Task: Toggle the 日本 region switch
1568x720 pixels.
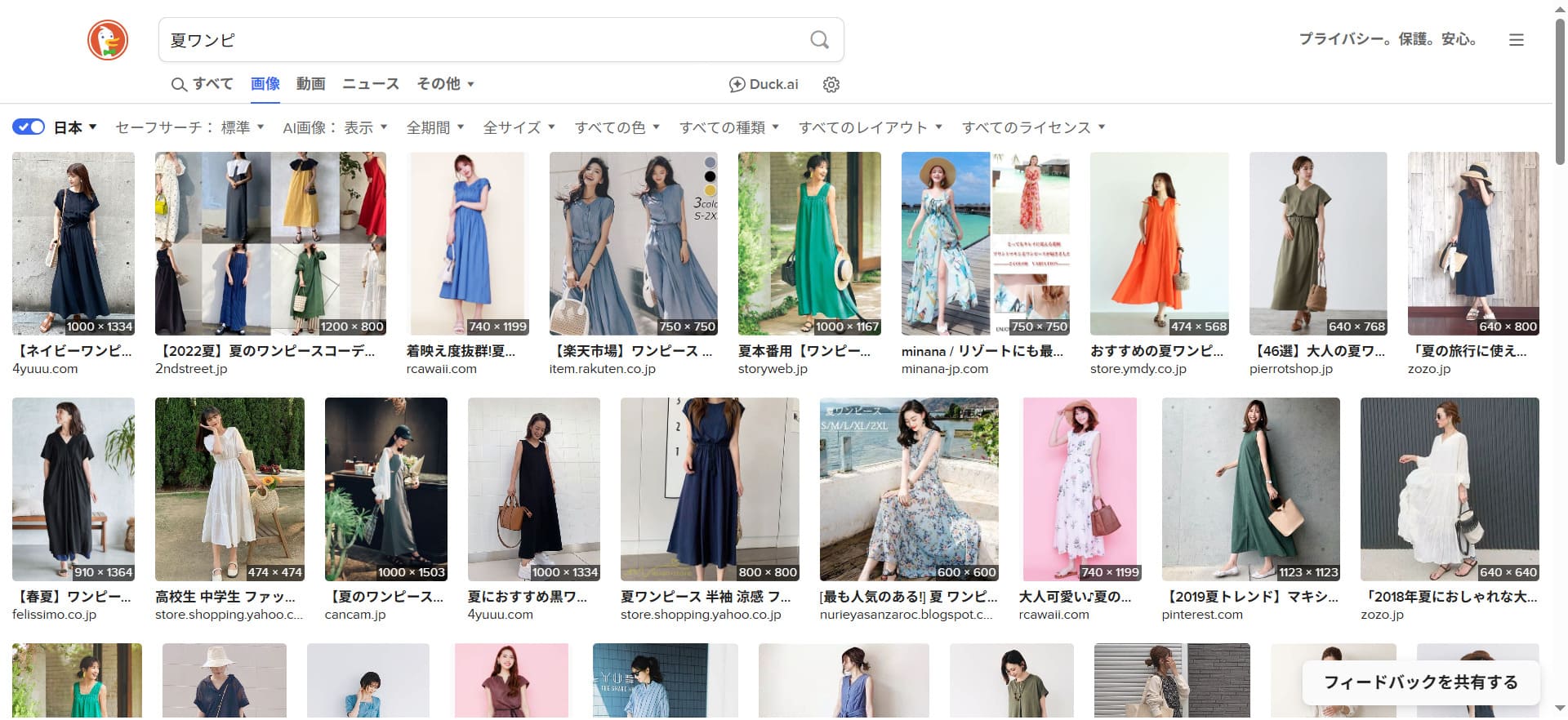Action: point(29,127)
